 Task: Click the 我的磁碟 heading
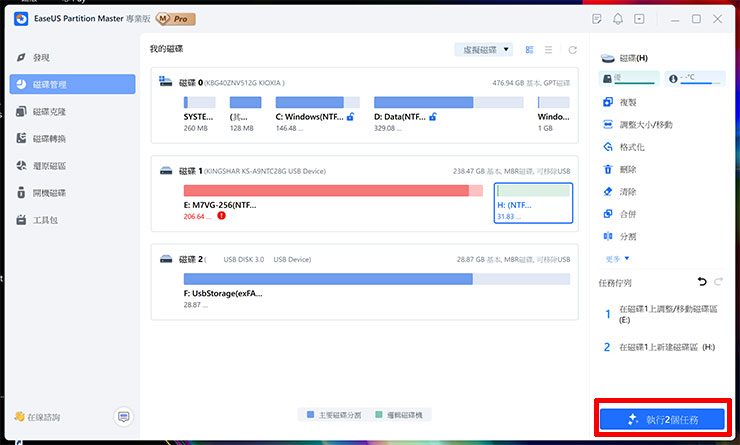tap(167, 49)
